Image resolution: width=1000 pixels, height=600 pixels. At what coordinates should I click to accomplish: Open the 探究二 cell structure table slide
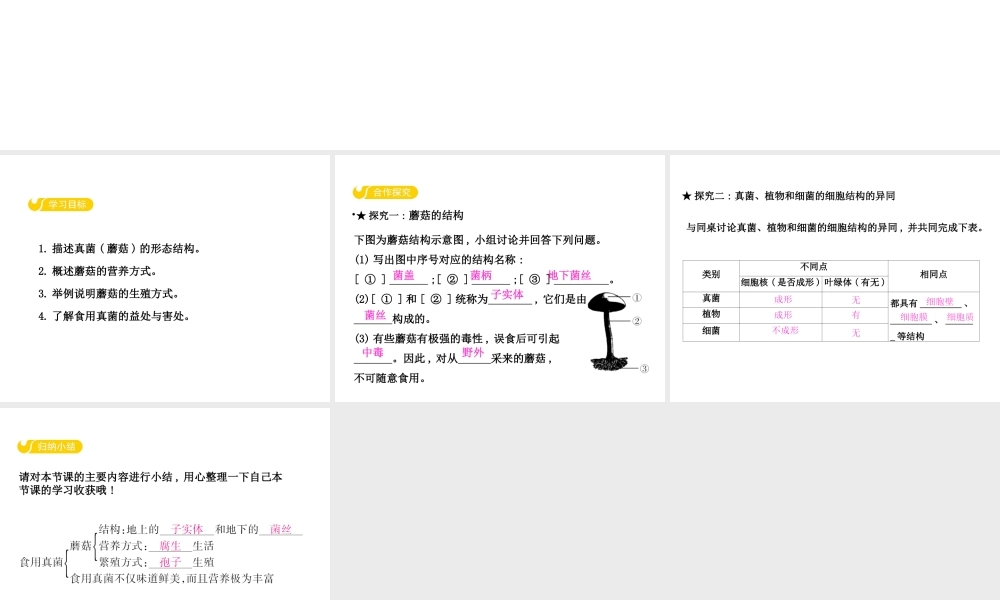tap(835, 278)
